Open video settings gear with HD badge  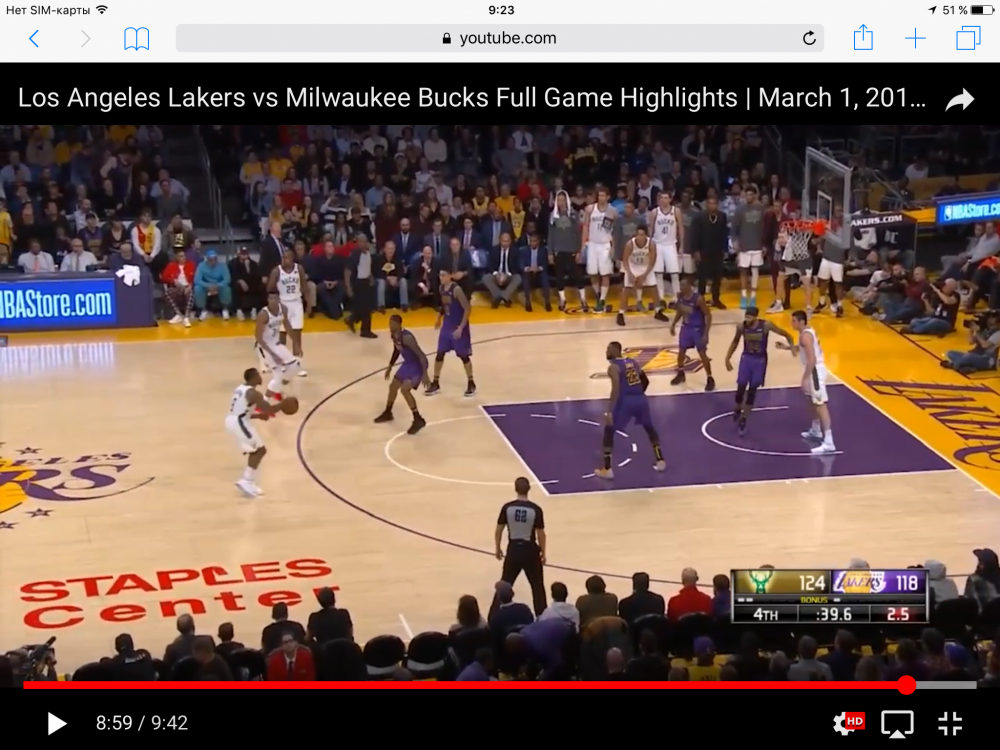[847, 723]
